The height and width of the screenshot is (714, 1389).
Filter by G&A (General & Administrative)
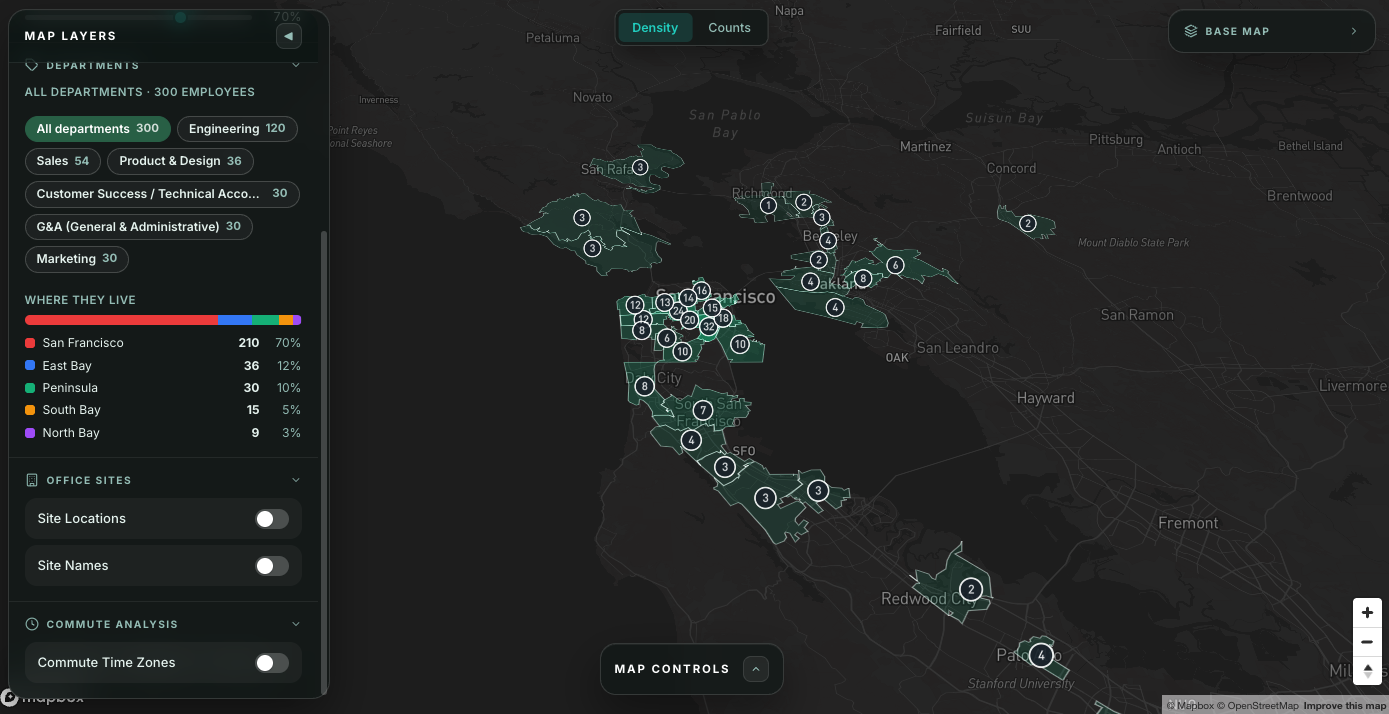(x=139, y=227)
